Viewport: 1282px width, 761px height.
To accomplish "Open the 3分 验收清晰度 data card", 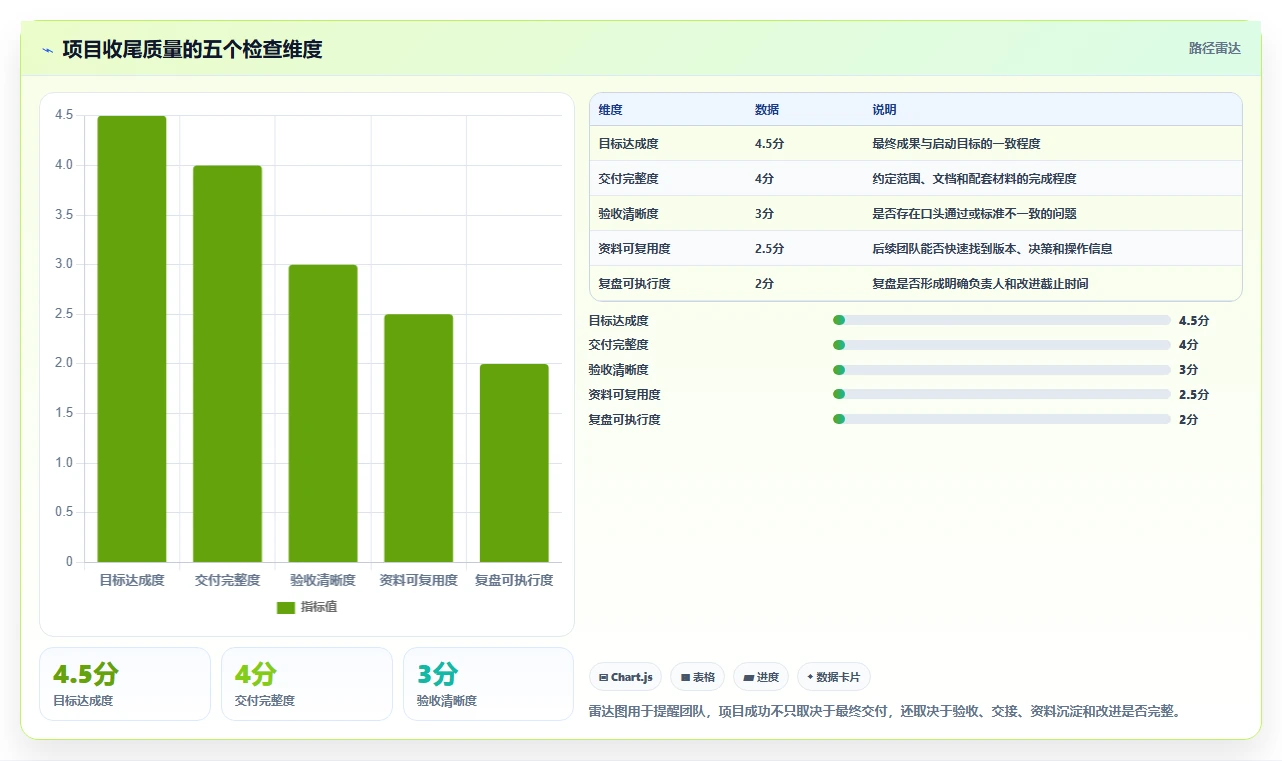I will (489, 684).
